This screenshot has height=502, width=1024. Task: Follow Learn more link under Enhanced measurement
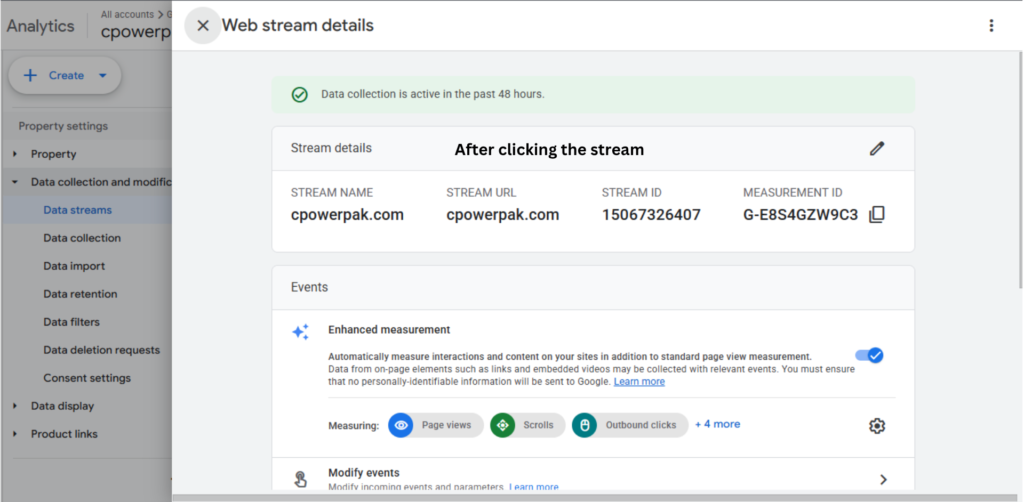point(639,382)
